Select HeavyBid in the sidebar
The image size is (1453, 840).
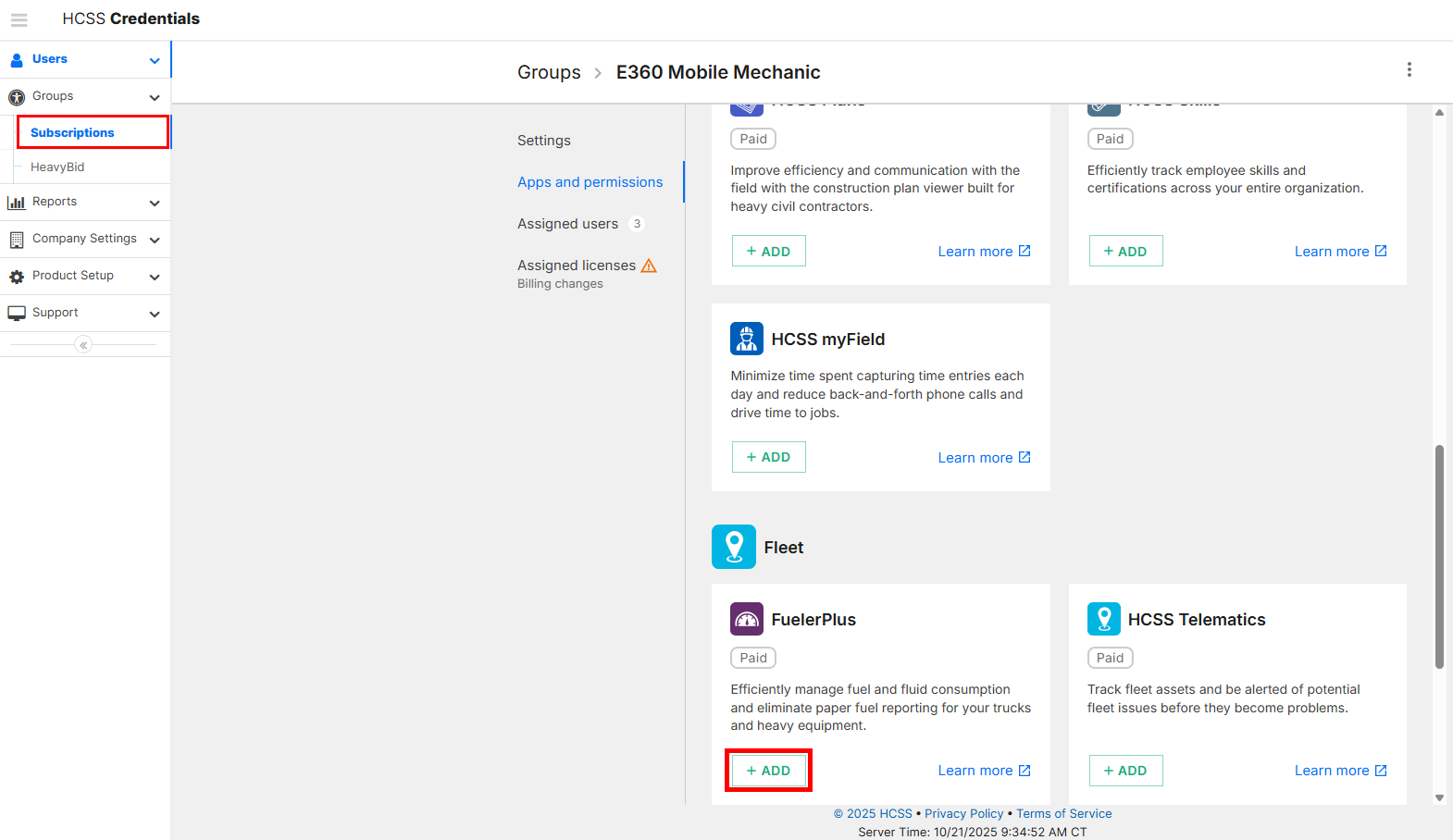pos(57,167)
